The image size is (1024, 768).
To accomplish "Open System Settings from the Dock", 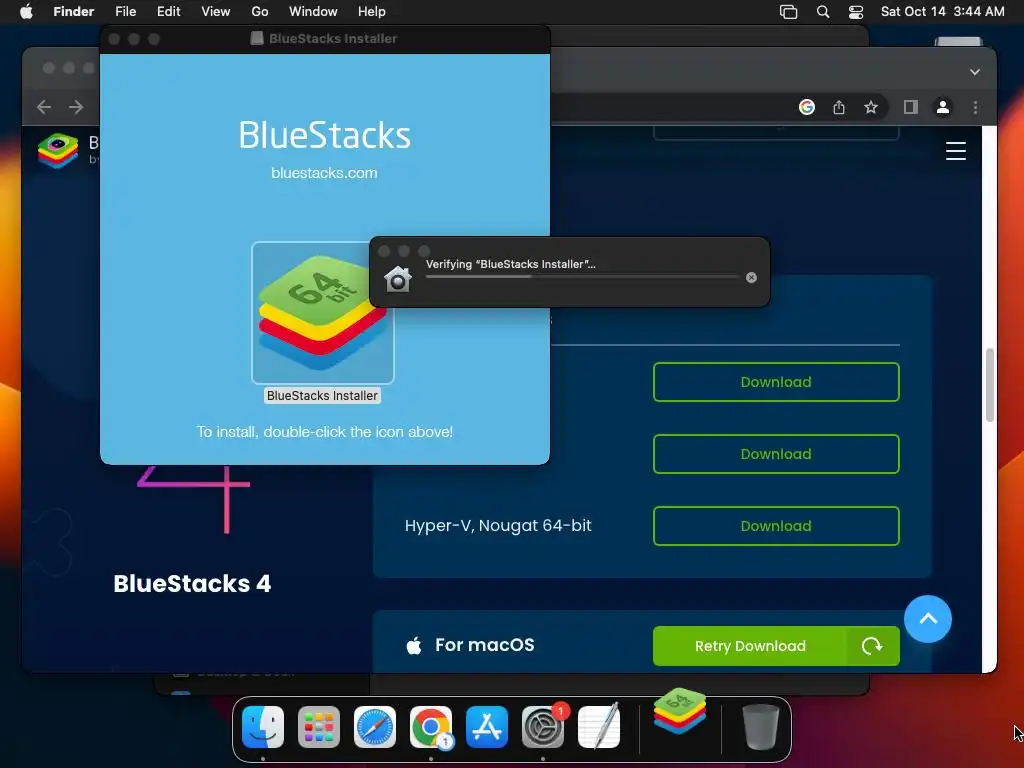I will point(543,727).
